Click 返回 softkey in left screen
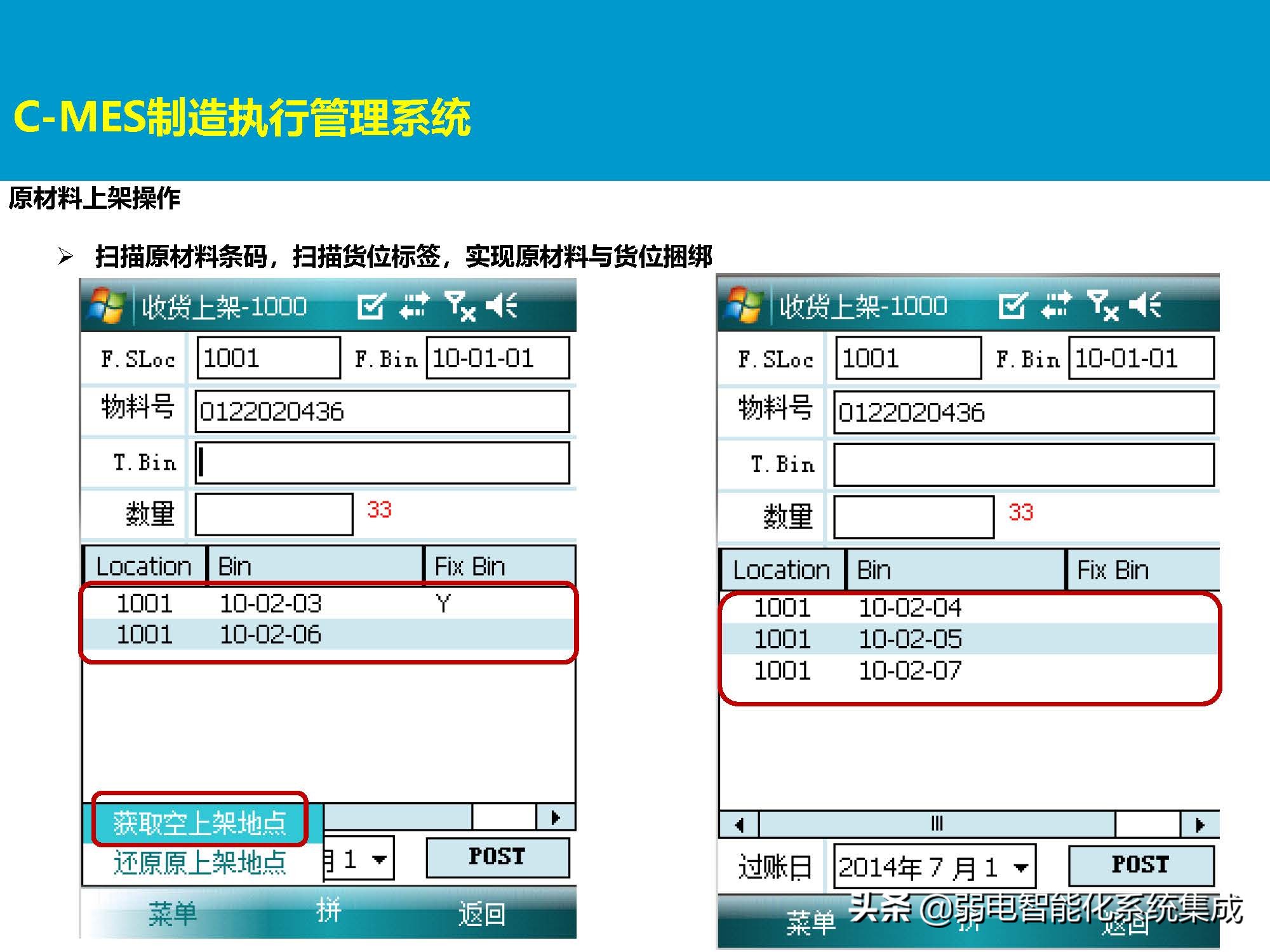The height and width of the screenshot is (952, 1270). point(482,914)
